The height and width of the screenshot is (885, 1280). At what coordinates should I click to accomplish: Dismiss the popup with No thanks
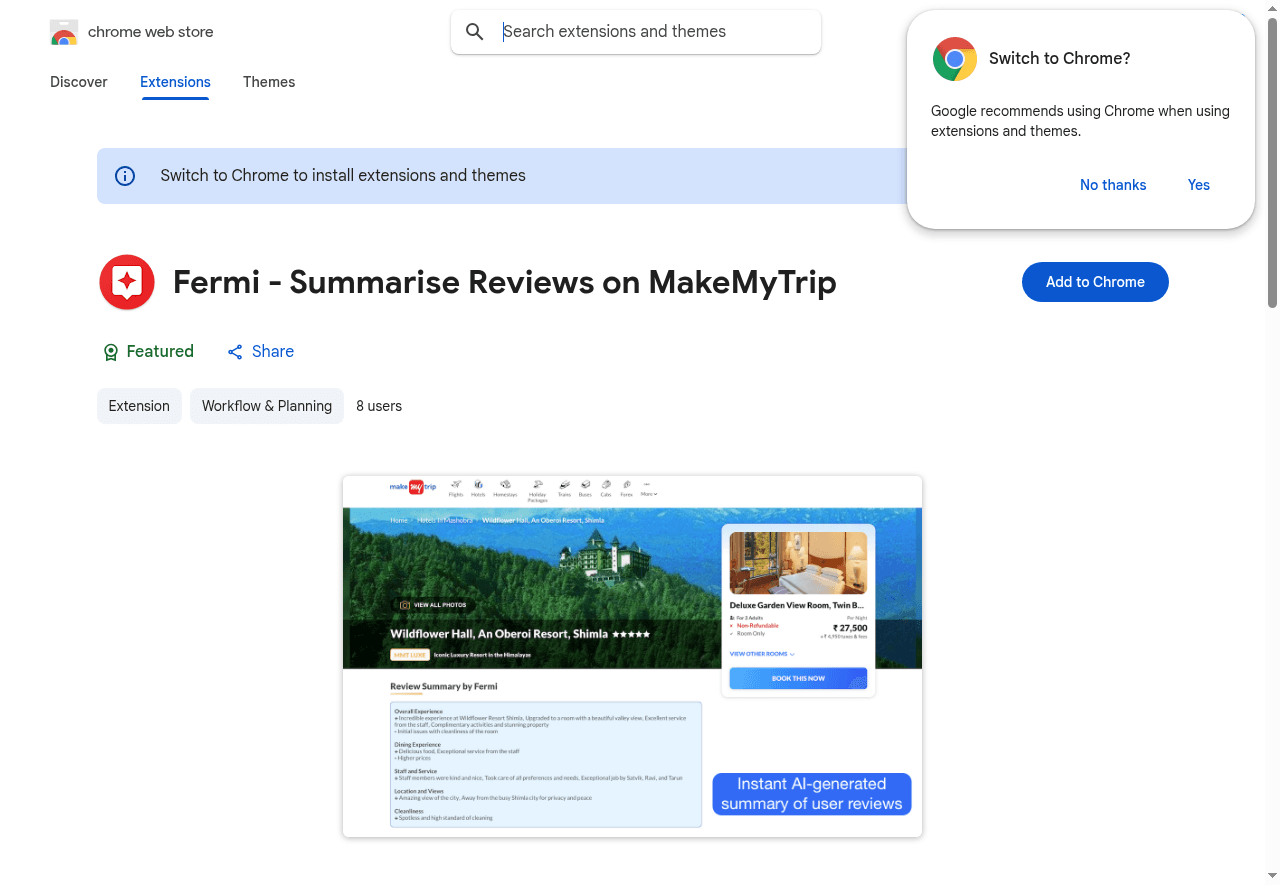[x=1112, y=185]
